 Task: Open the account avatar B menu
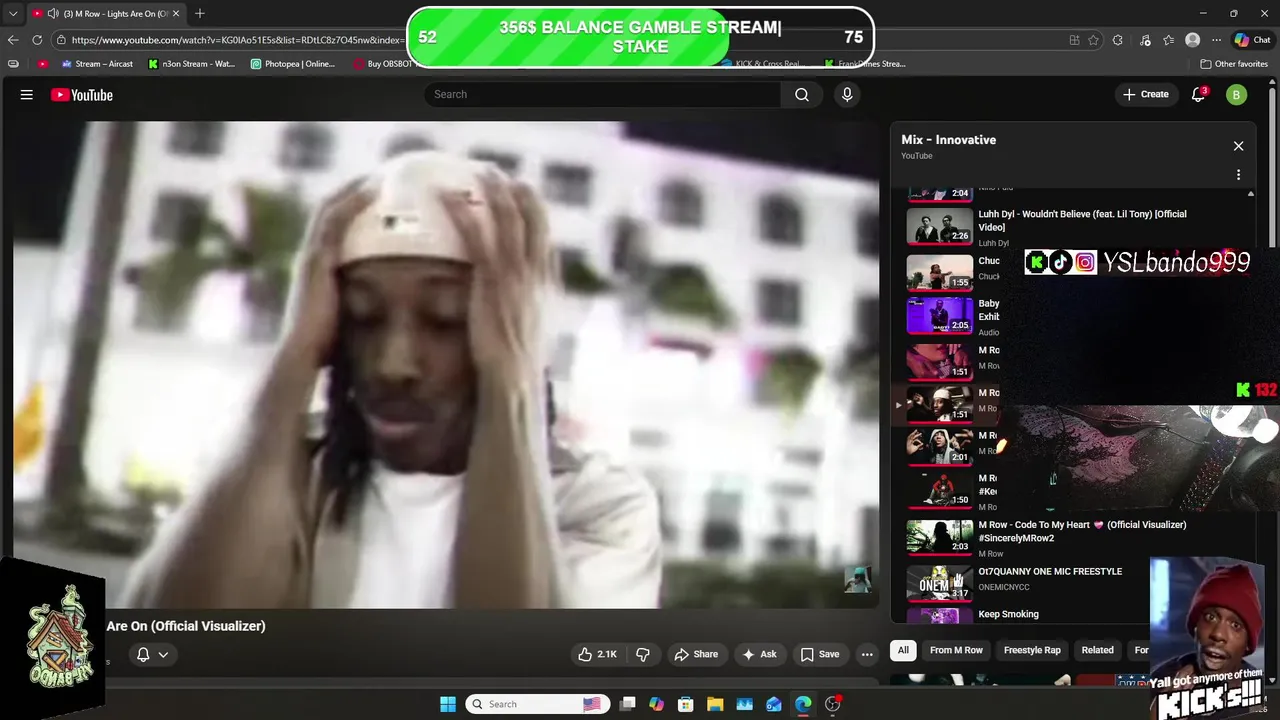pyautogui.click(x=1237, y=94)
